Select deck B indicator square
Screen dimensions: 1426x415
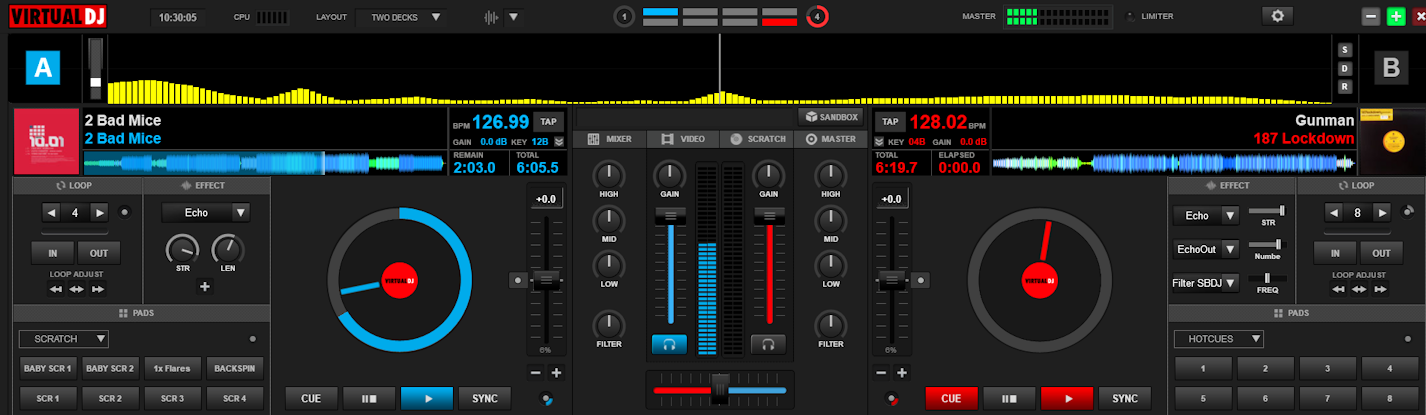pos(1391,68)
